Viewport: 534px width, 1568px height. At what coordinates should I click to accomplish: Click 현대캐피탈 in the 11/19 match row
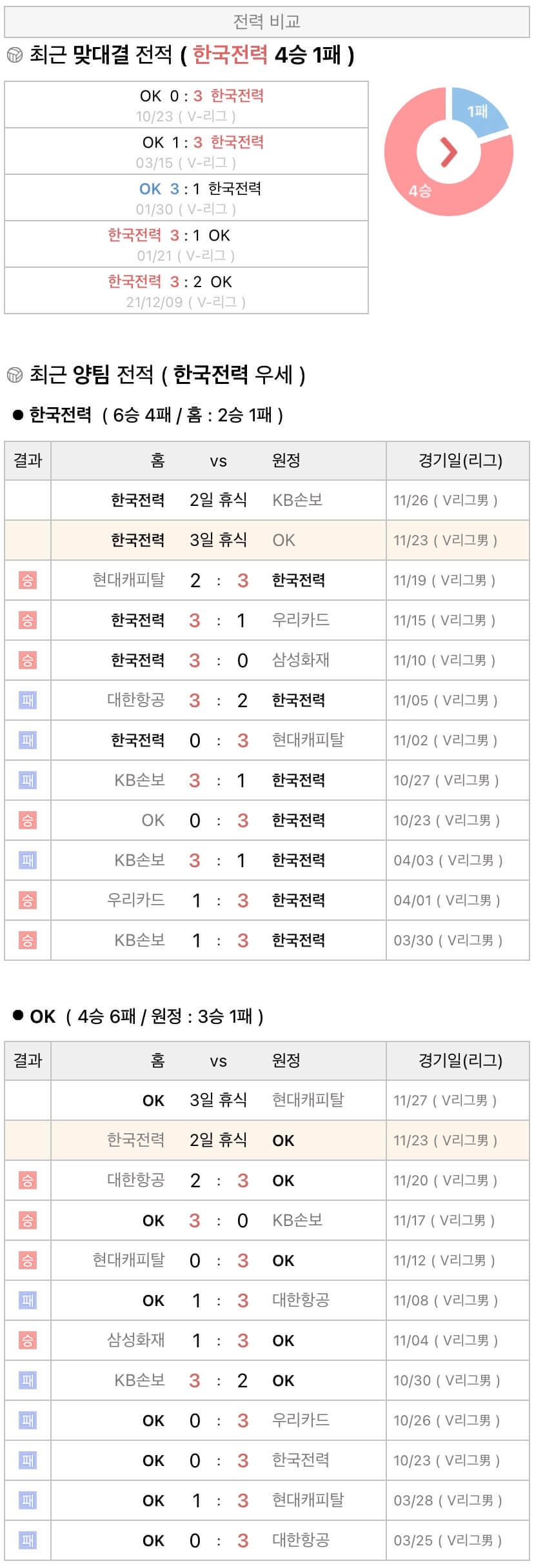tap(129, 580)
